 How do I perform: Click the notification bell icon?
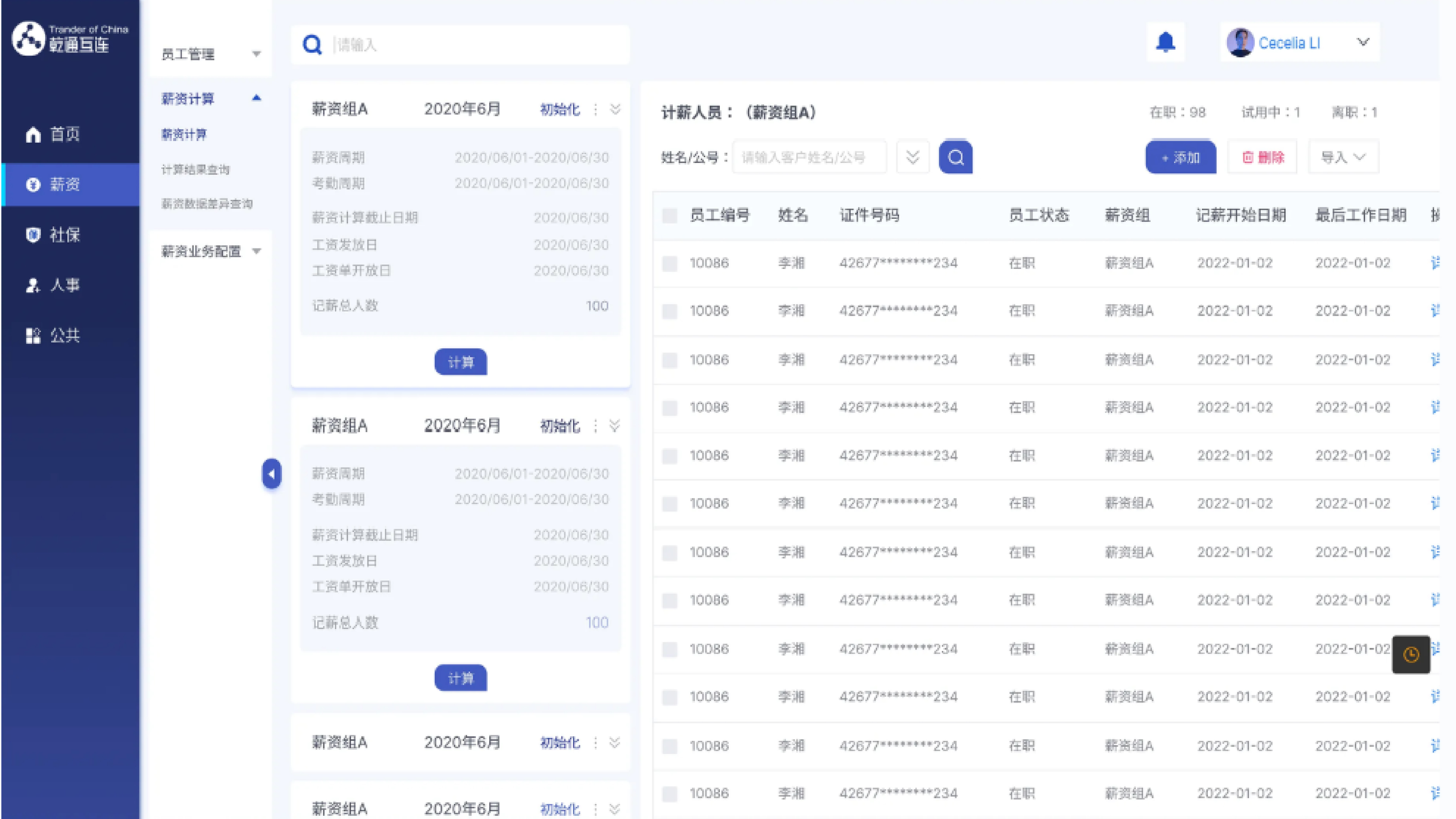point(1165,42)
